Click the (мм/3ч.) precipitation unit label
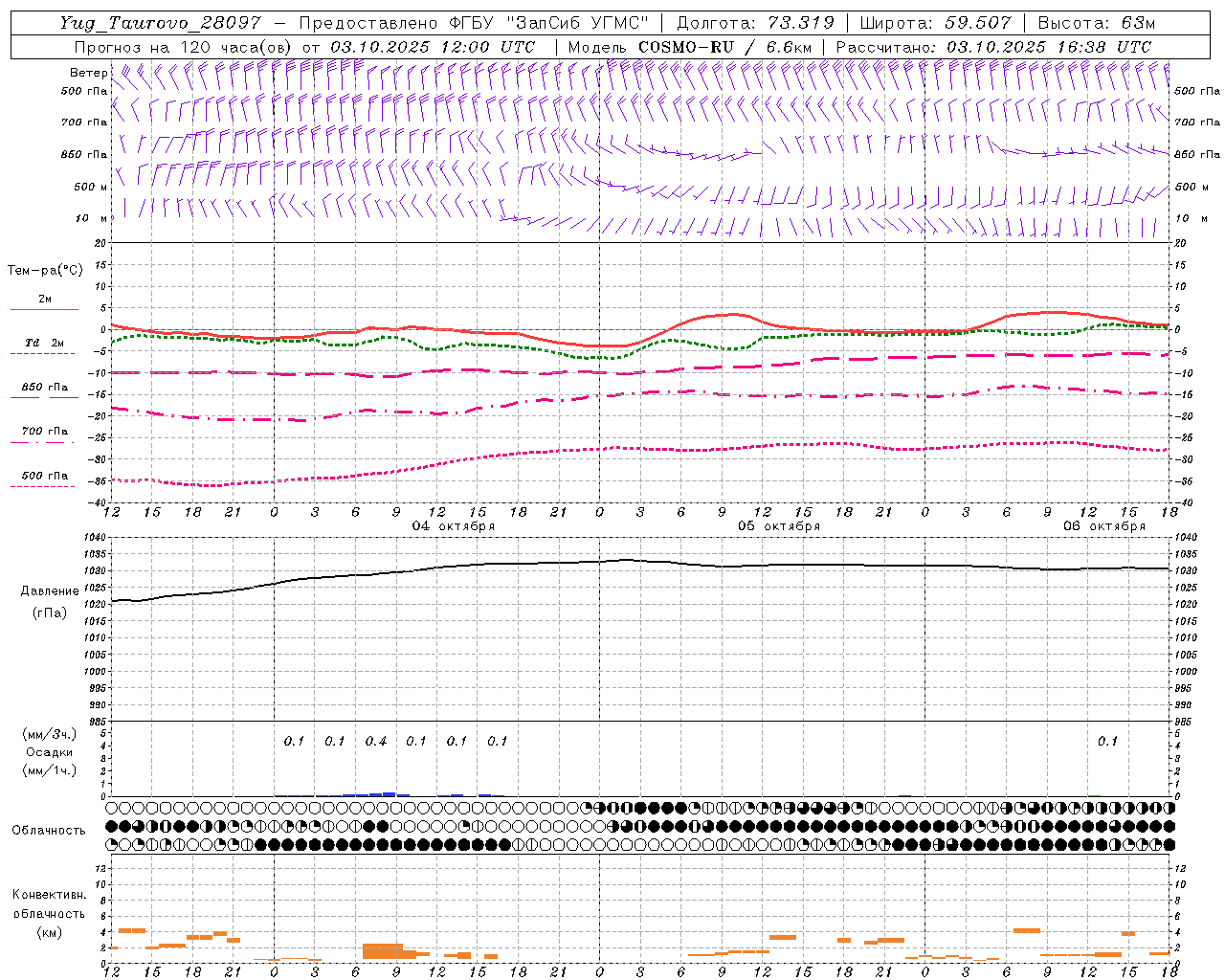Image resolution: width=1225 pixels, height=980 pixels. coord(49,734)
